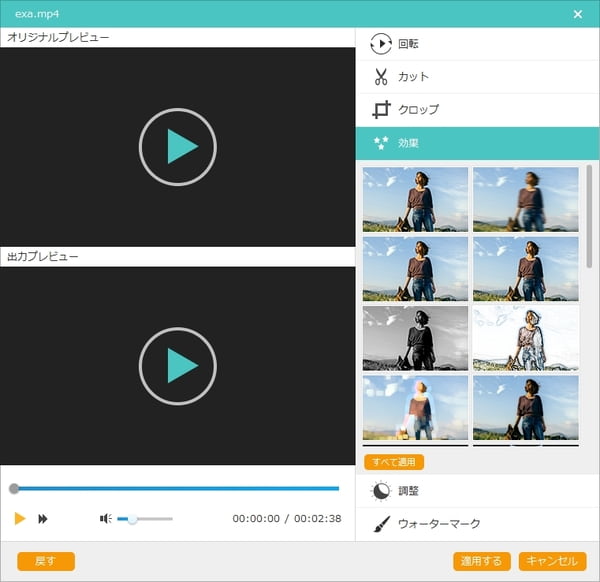Screen dimensions: 600x582
Task: Click the stars effects icon
Action: [381, 143]
